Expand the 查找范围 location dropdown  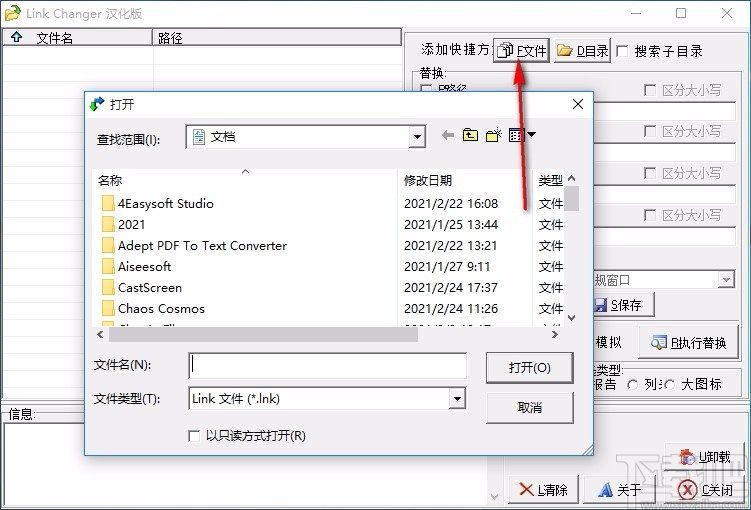tap(417, 137)
